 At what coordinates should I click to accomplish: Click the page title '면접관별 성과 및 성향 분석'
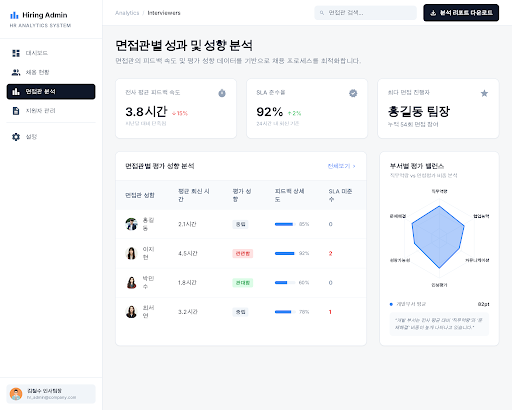click(x=184, y=45)
